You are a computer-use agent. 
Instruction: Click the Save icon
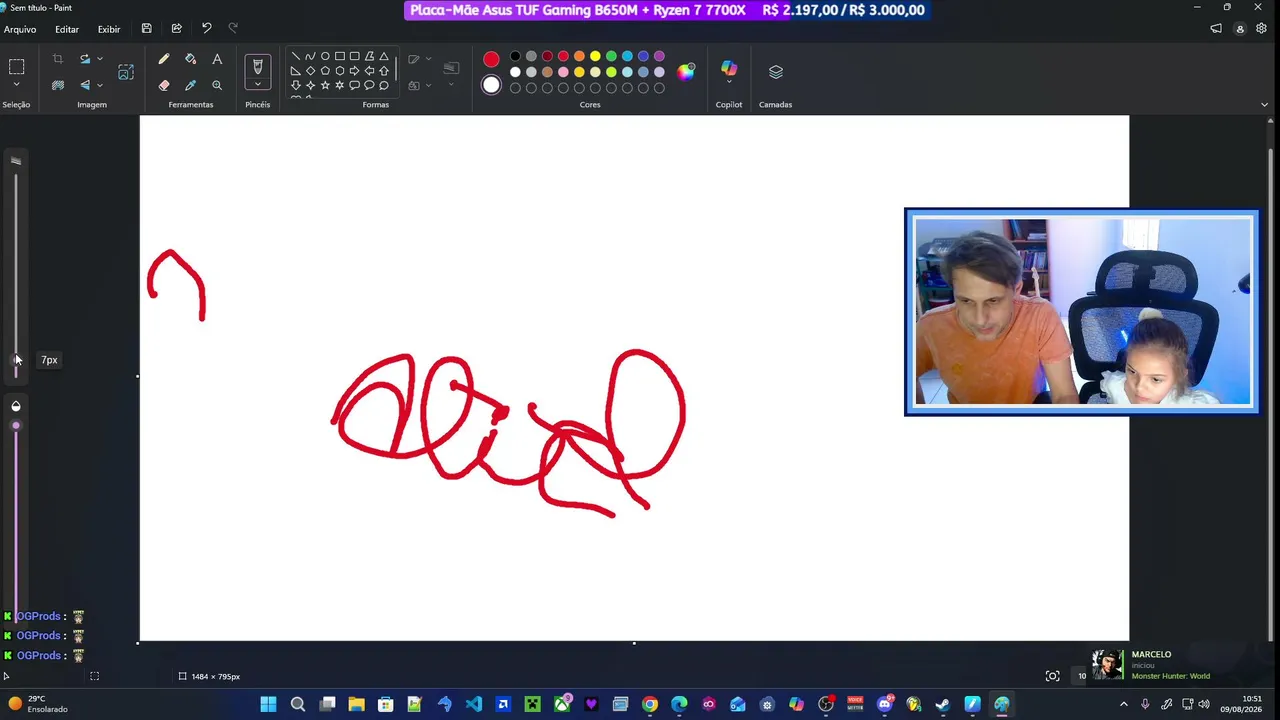pos(147,29)
